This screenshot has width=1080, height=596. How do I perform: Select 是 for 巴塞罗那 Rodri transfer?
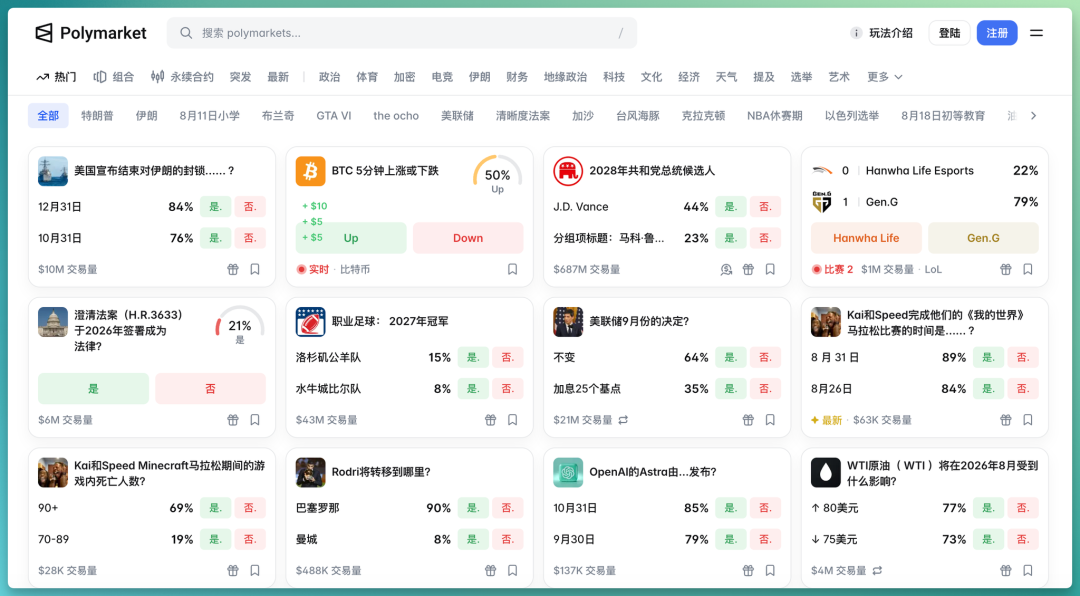tap(473, 508)
